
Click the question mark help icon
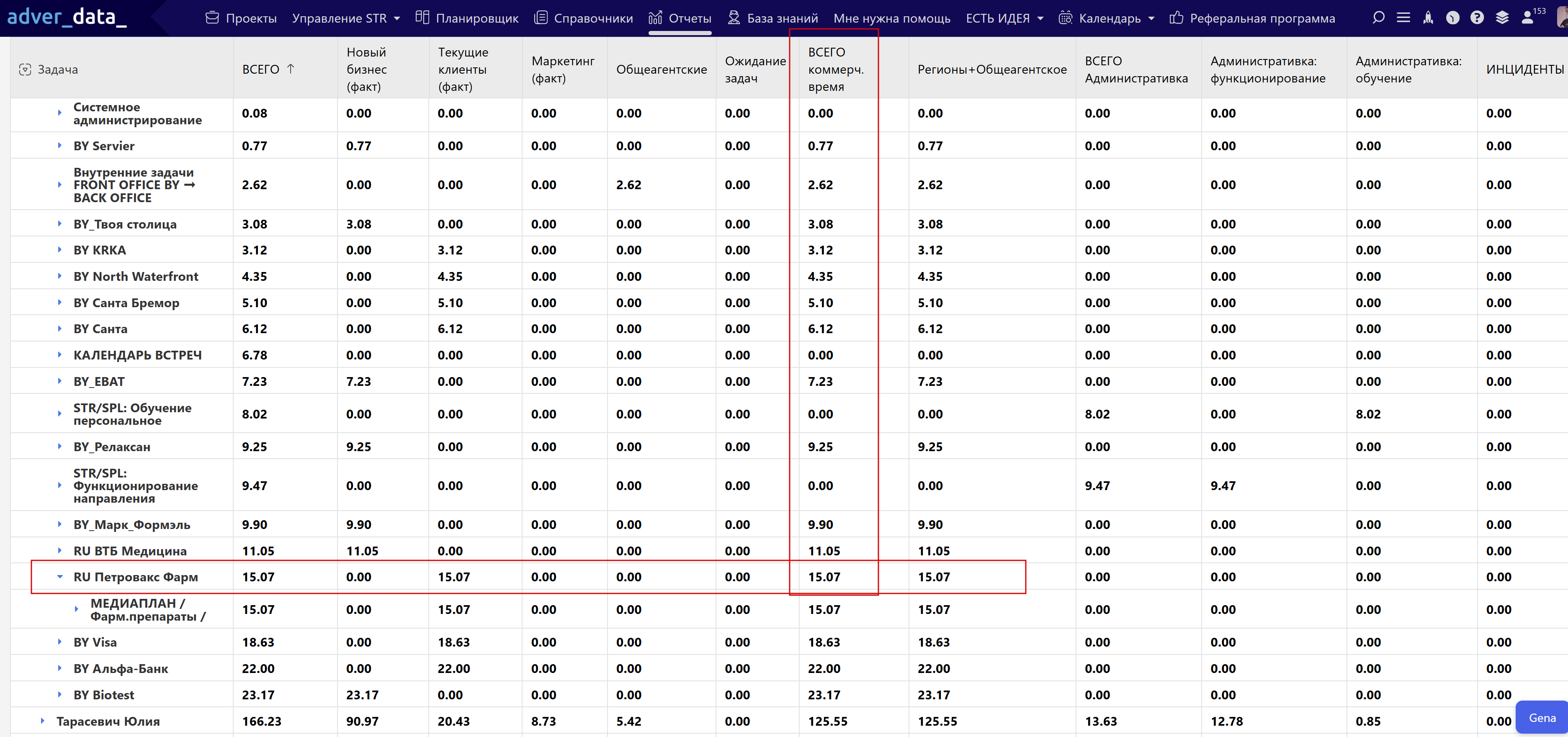[x=1477, y=18]
